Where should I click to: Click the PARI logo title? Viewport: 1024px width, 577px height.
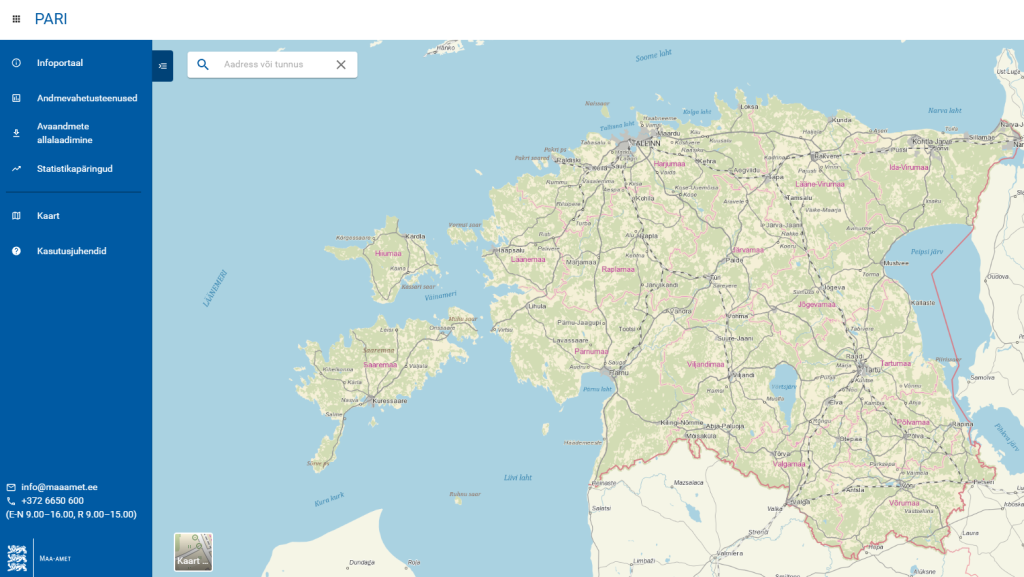(x=51, y=19)
